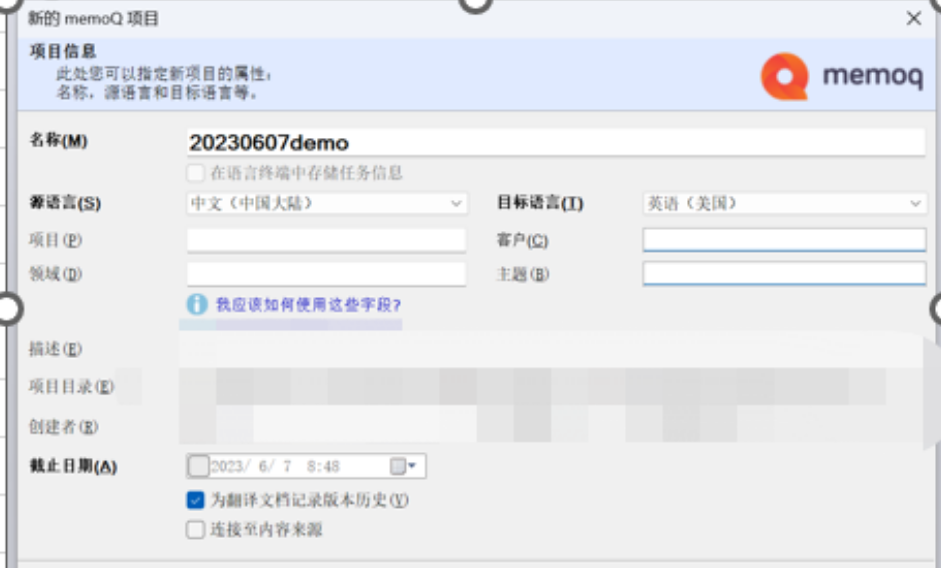
Task: Open the target language dropdown 英语（美国）
Action: click(784, 204)
